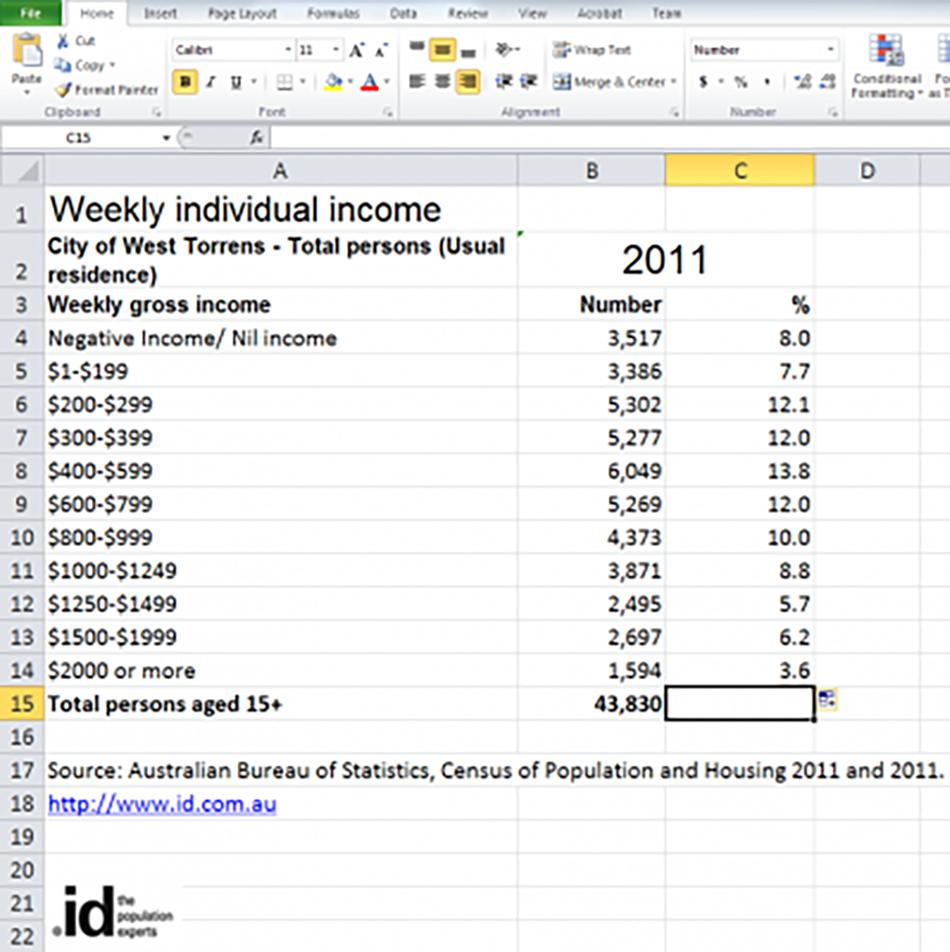
Task: Apply Comma Style number format
Action: [767, 81]
